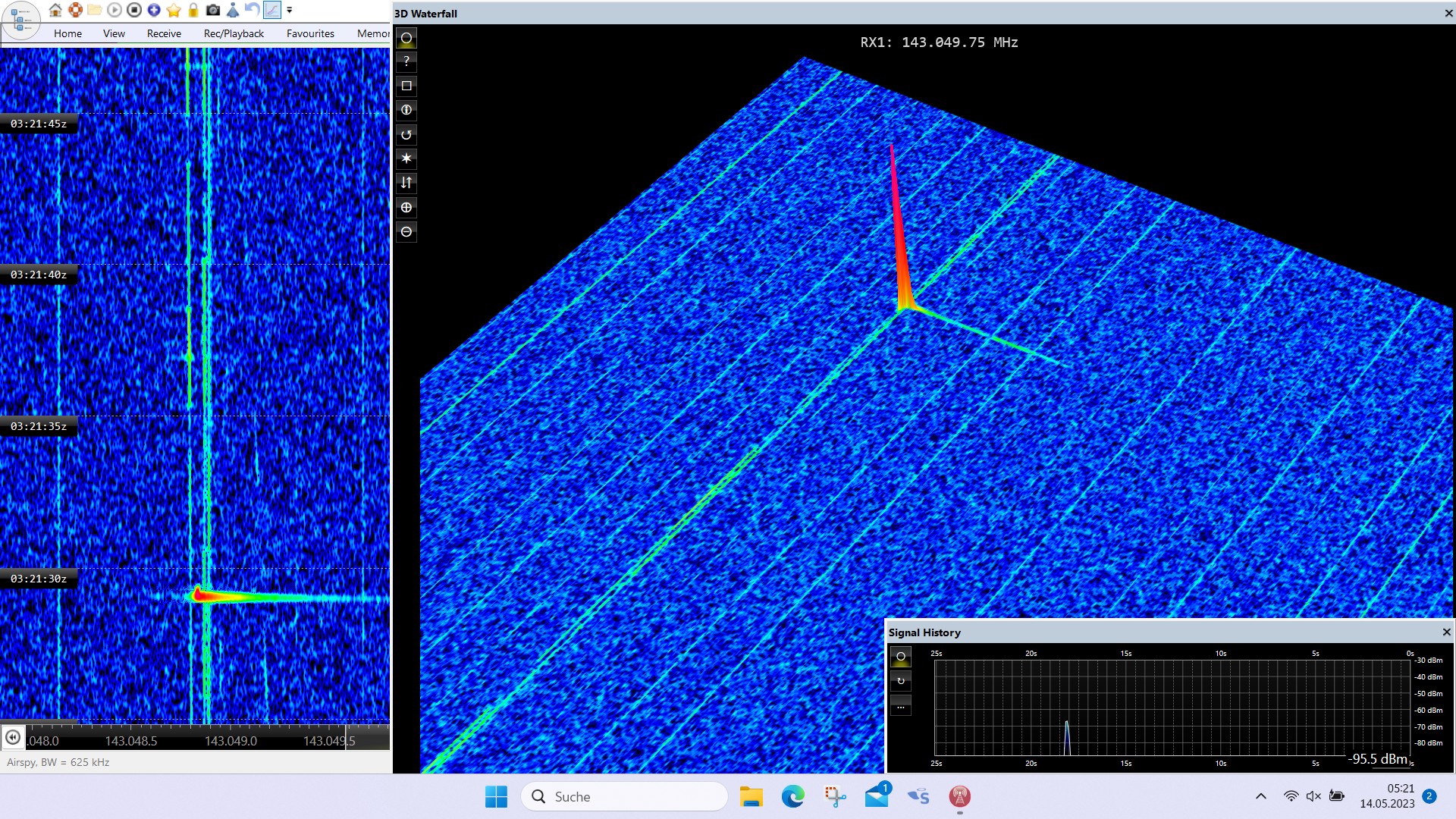Open the Snipping Tool taskbar icon
Image resolution: width=1456 pixels, height=819 pixels.
pyautogui.click(x=835, y=796)
